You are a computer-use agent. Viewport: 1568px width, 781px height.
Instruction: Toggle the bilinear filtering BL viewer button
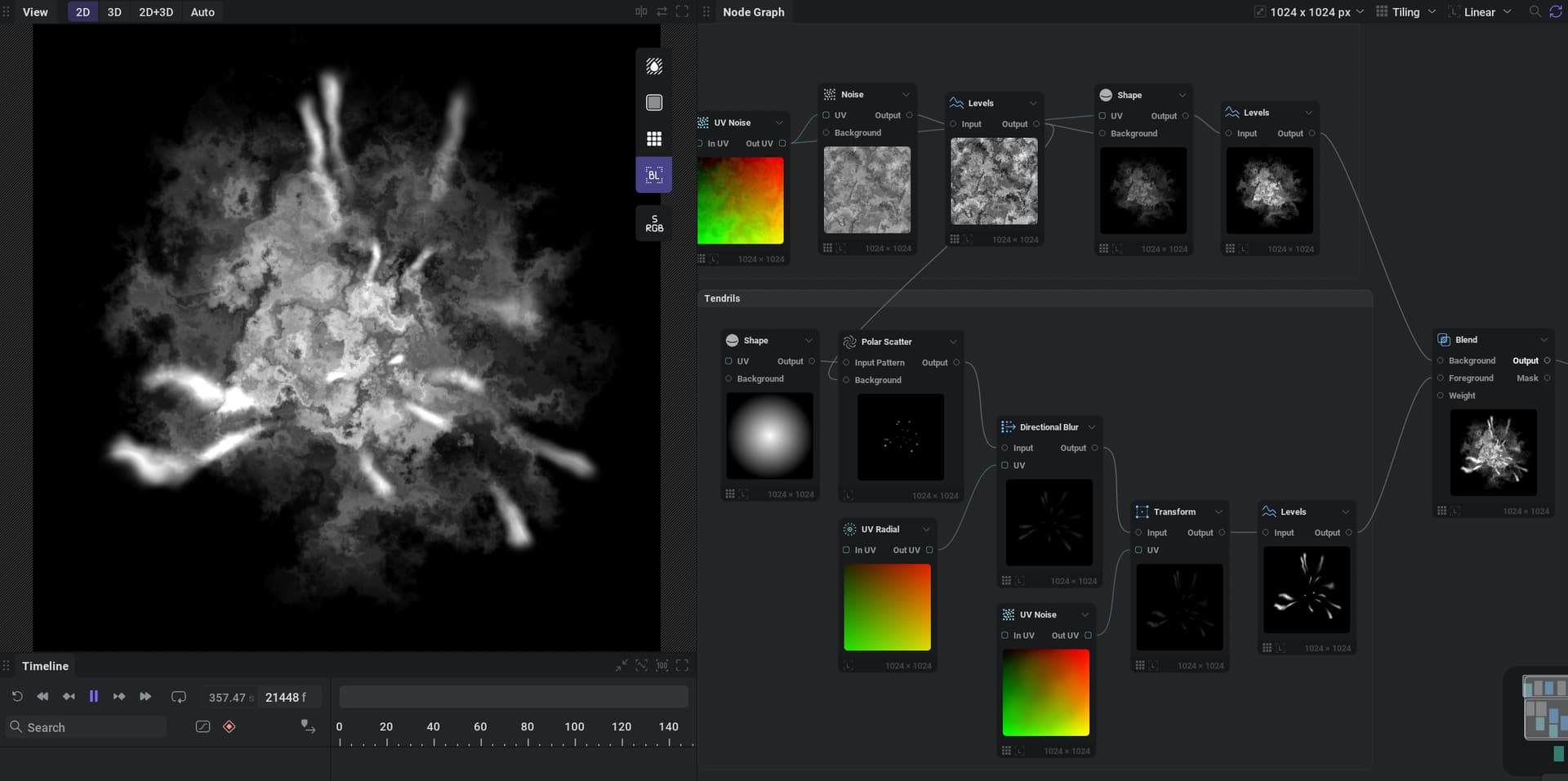[x=653, y=175]
